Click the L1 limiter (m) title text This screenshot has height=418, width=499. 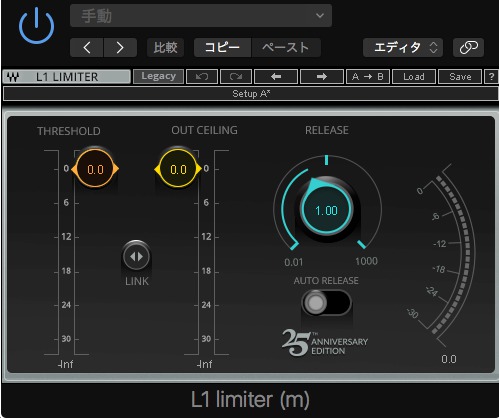pos(250,399)
